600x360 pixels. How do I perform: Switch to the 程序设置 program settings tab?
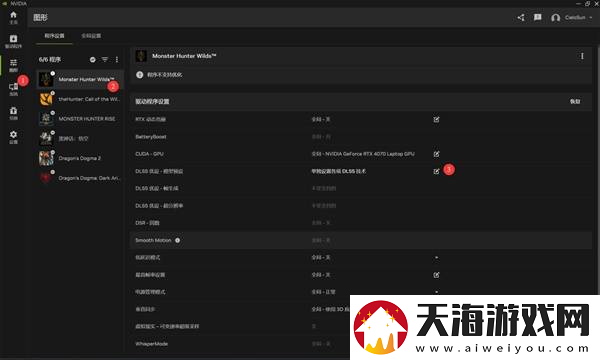54,36
